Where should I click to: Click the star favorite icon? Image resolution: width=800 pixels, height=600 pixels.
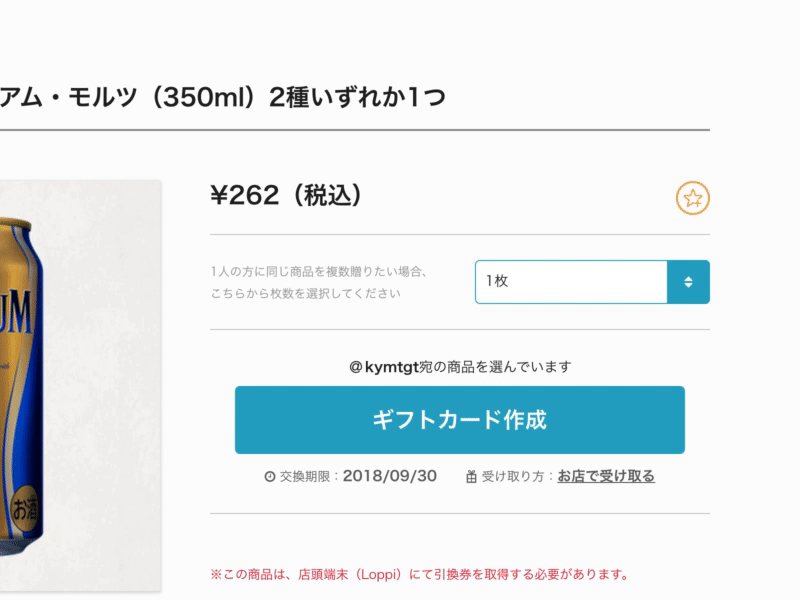click(x=692, y=198)
